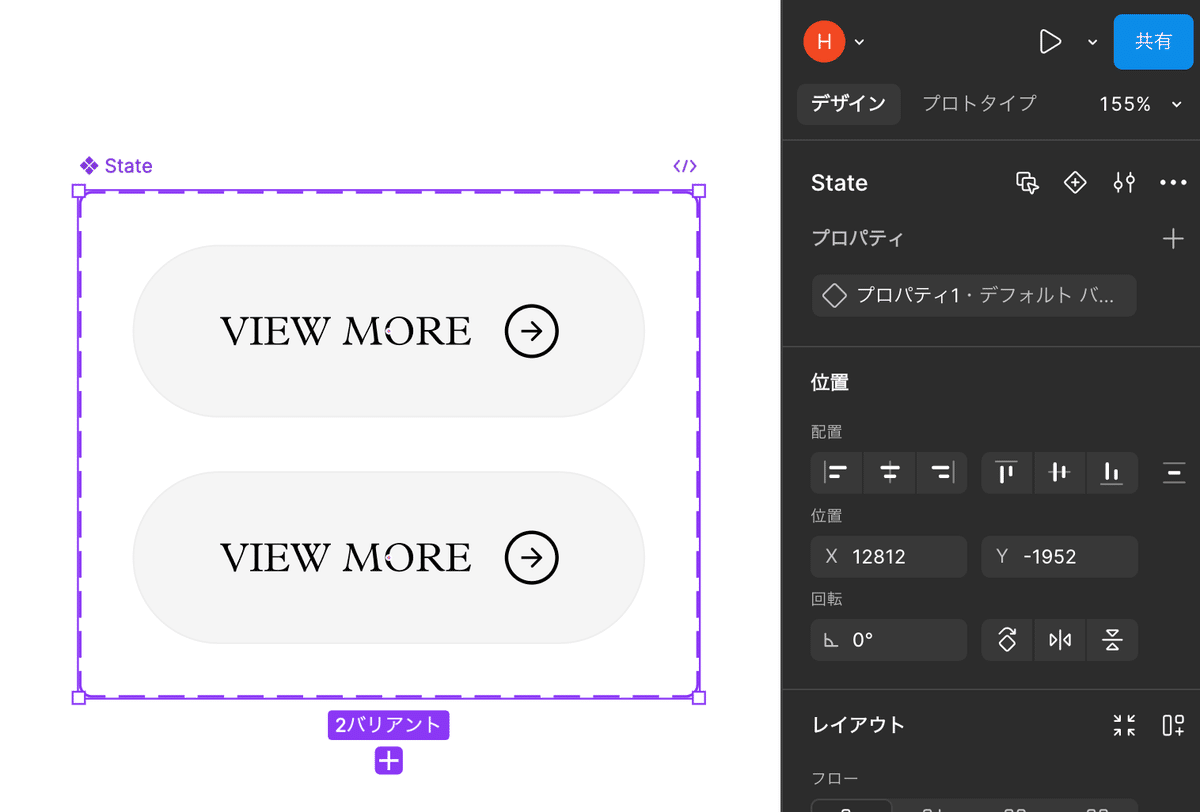Switch to the プロトタイプ tab
This screenshot has height=812, width=1200.
click(x=978, y=104)
